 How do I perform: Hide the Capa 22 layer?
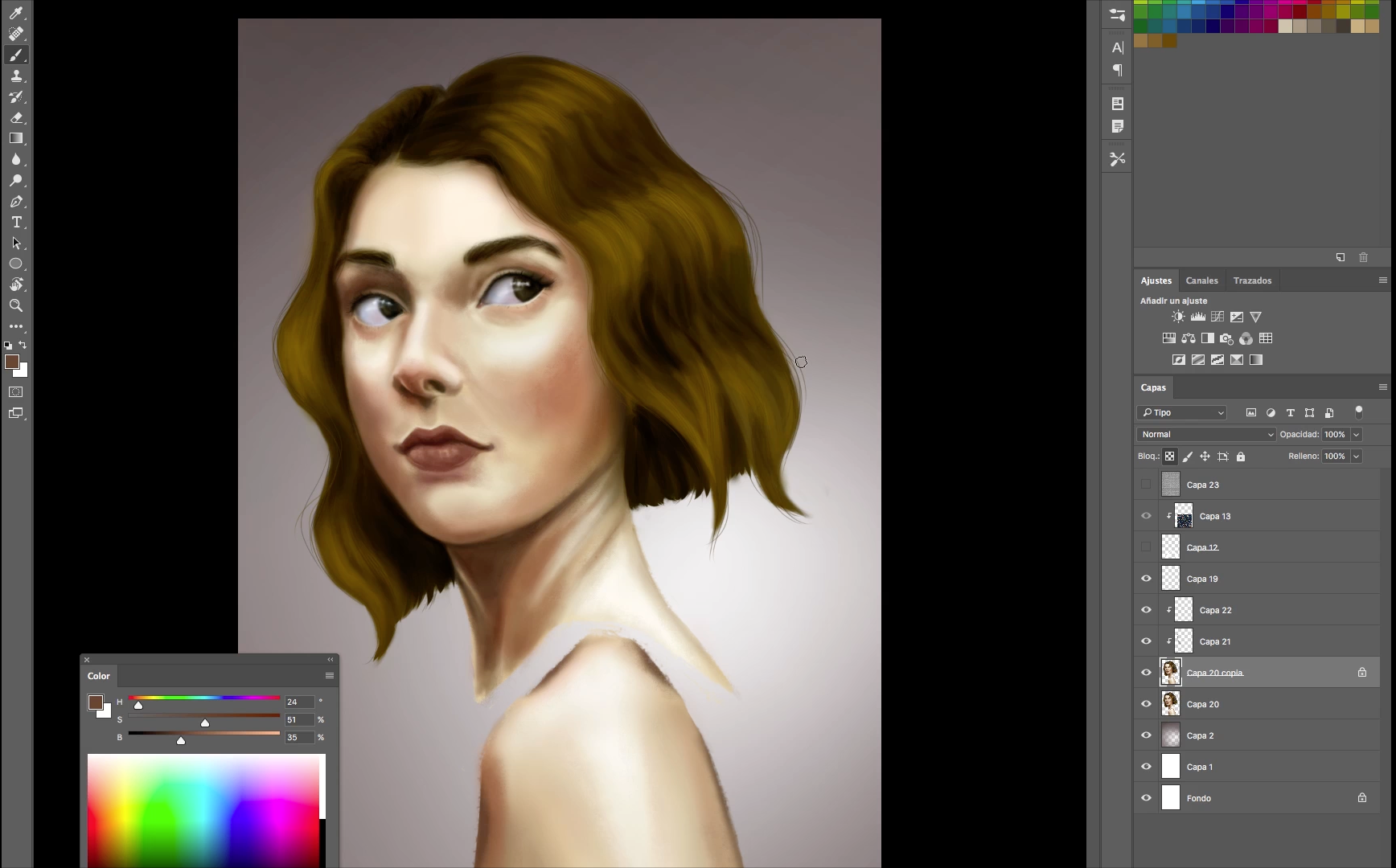click(1146, 610)
